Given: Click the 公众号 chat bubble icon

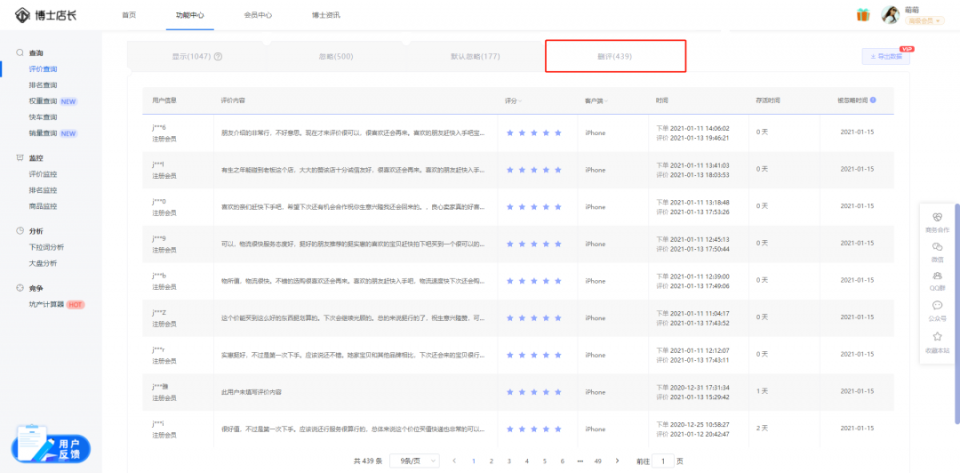Looking at the screenshot, I should pos(937,305).
